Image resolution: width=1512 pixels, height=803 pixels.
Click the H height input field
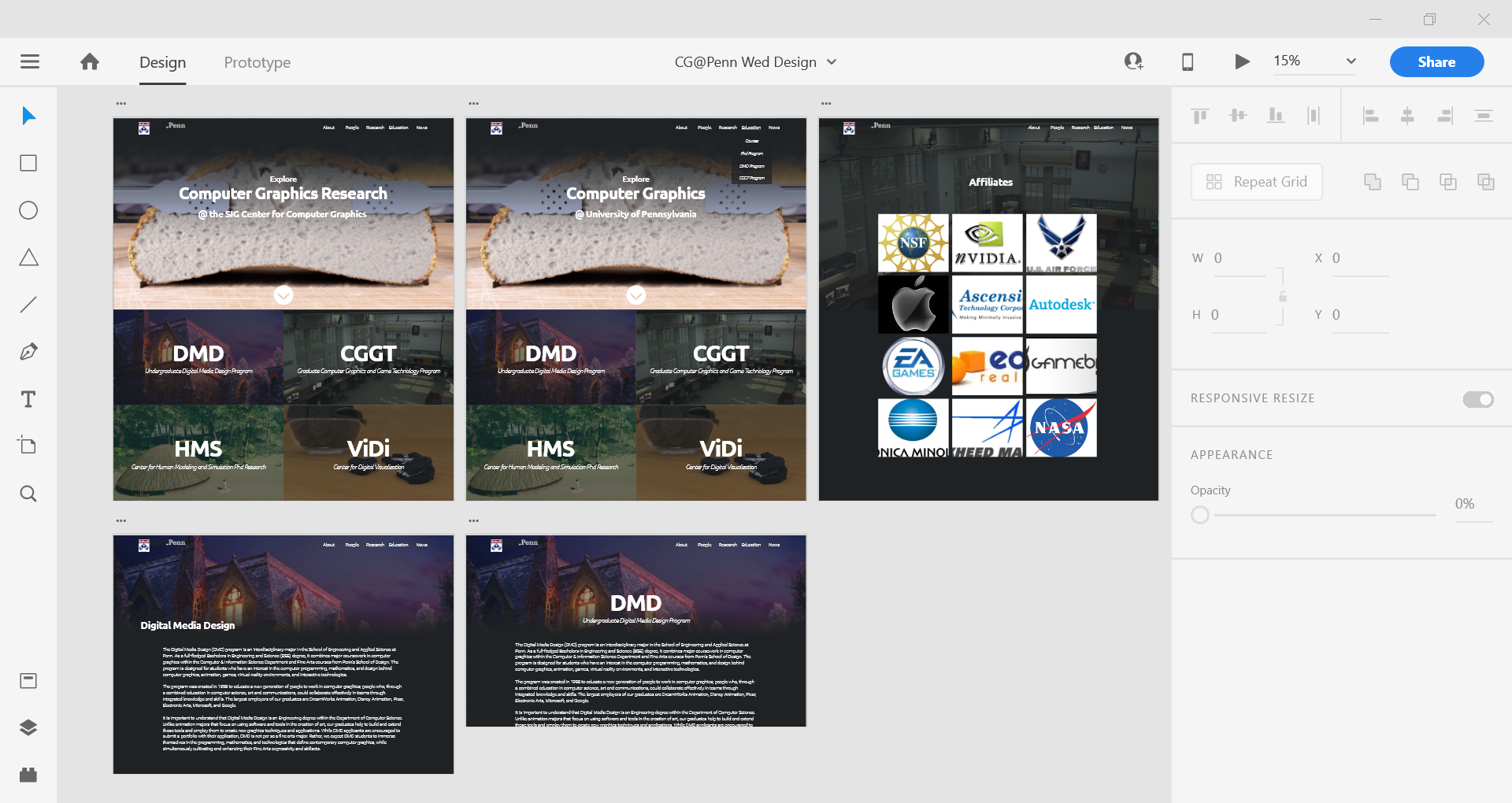[x=1239, y=315]
